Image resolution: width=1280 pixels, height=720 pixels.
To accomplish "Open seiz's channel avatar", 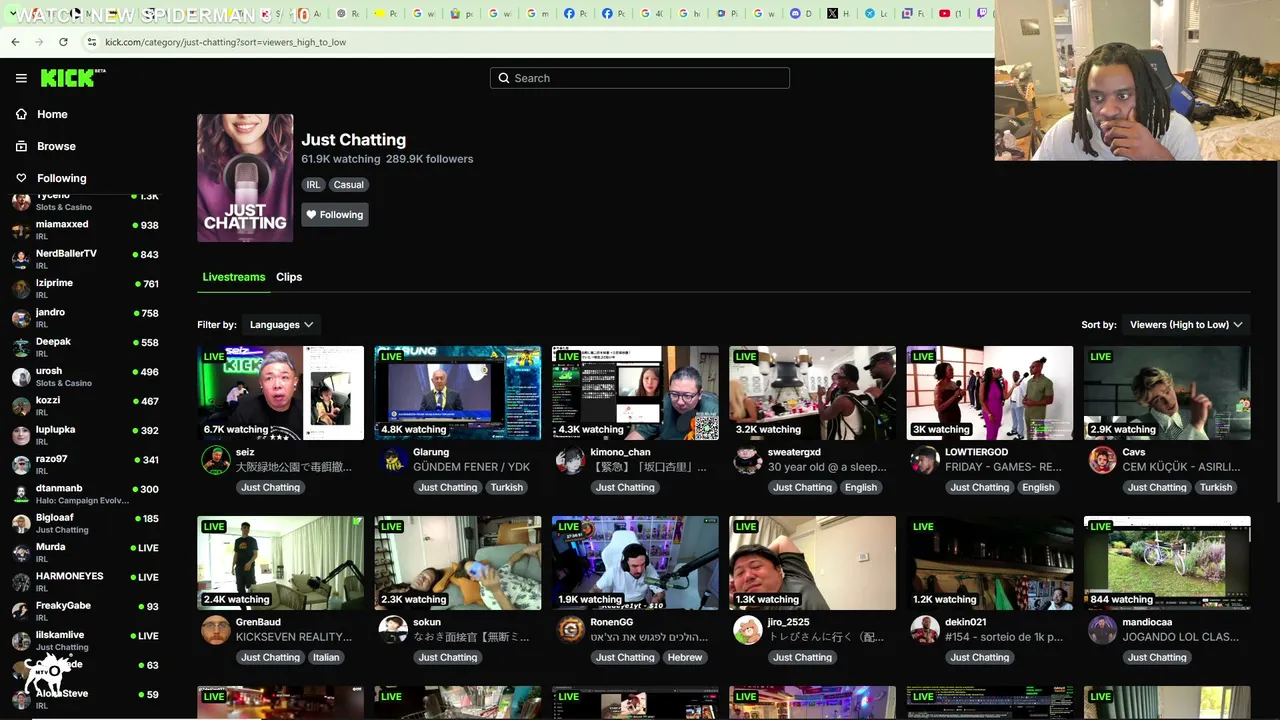I will coord(216,460).
